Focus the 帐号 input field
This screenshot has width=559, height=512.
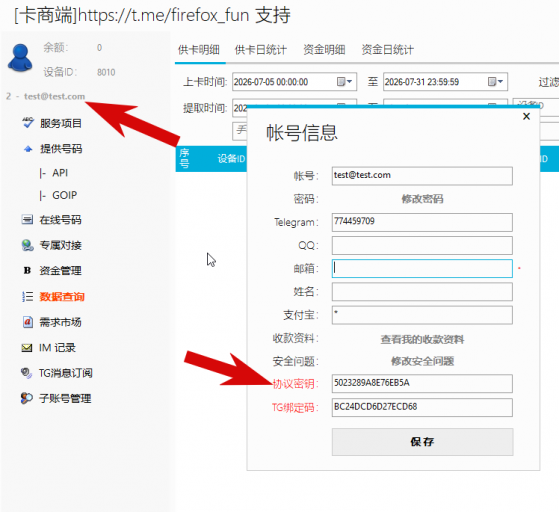(x=422, y=176)
